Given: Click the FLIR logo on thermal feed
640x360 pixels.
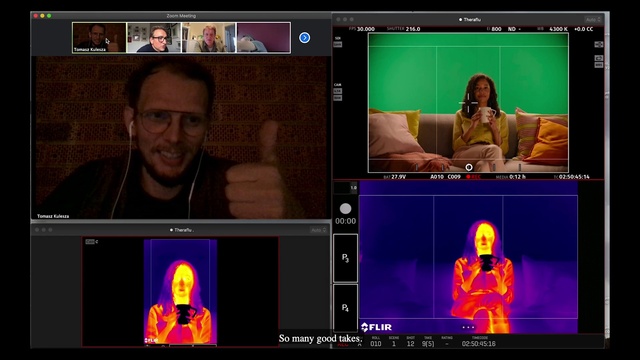Looking at the screenshot, I should [x=376, y=327].
